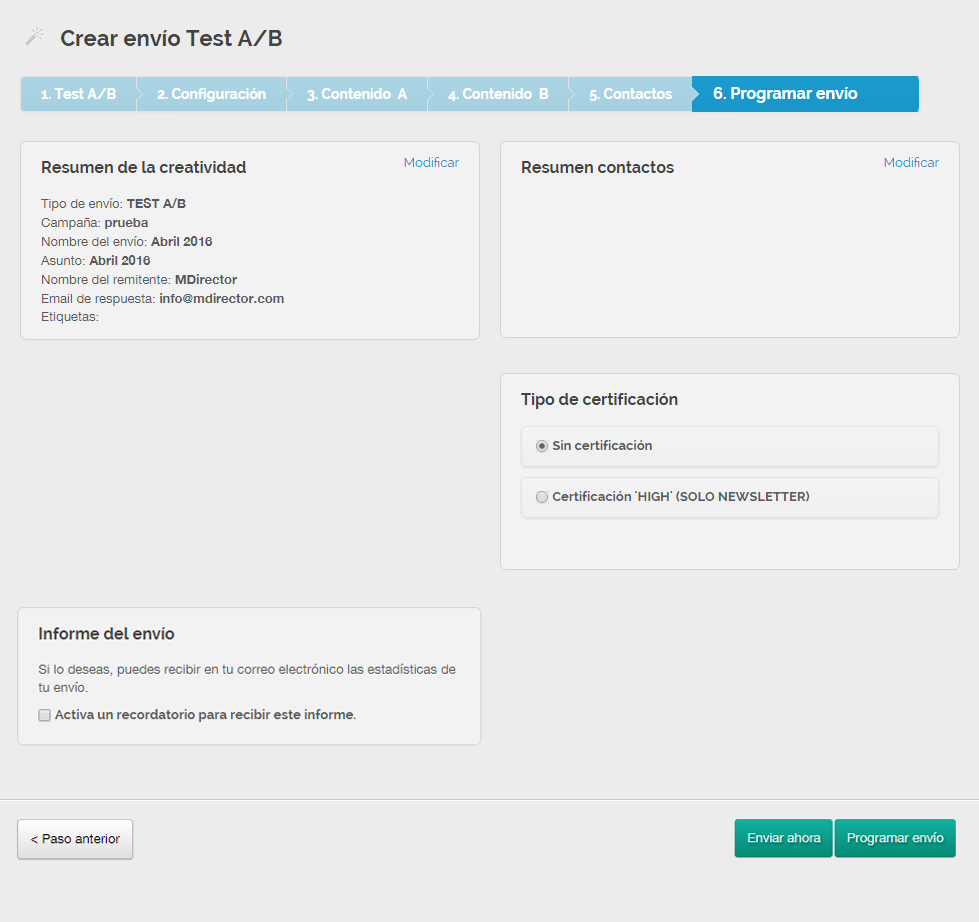Jump to step 4 Contenido B
The width and height of the screenshot is (979, 922).
[497, 94]
